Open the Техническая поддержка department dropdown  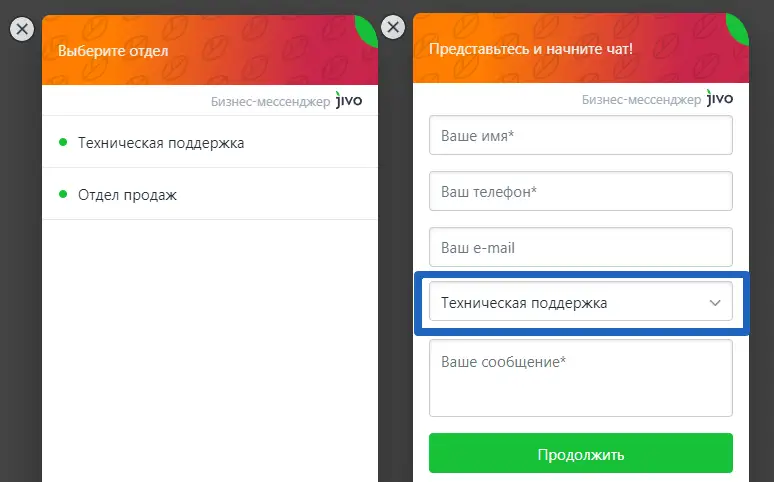click(x=580, y=302)
